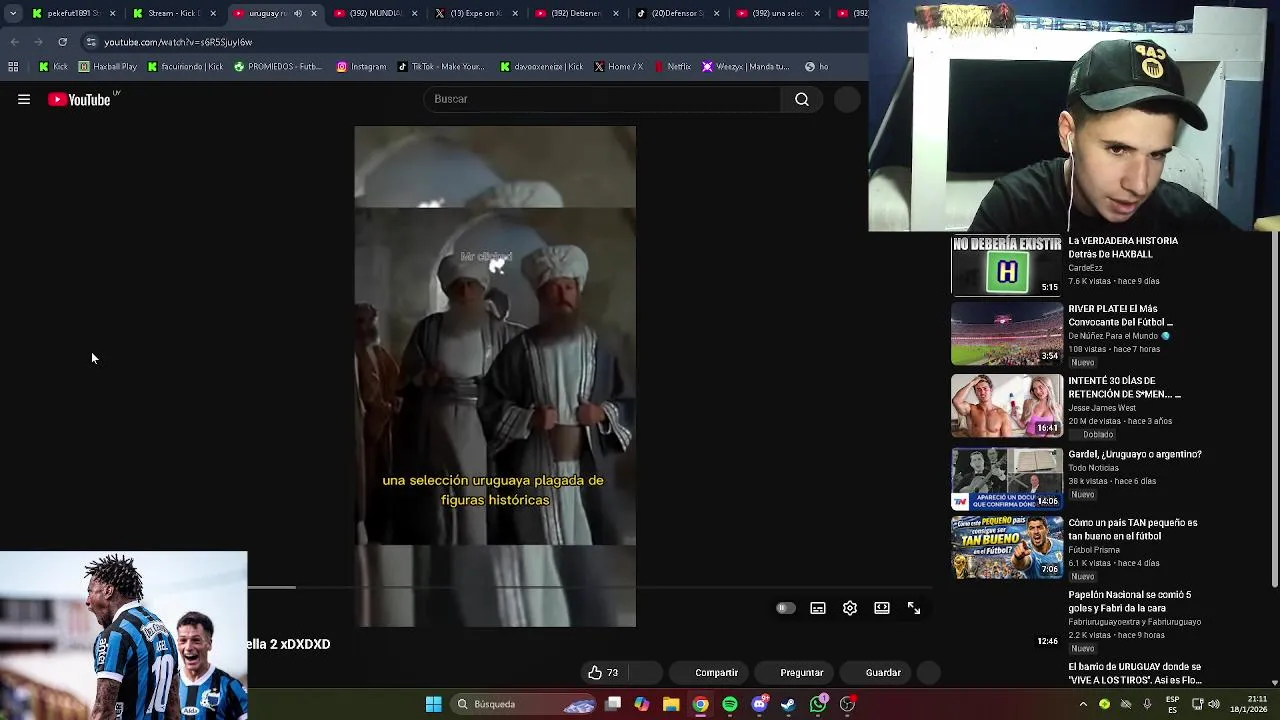Mute the uruguay tab audio speaker icon
The height and width of the screenshot is (720, 1280).
pyautogui.click(x=298, y=14)
